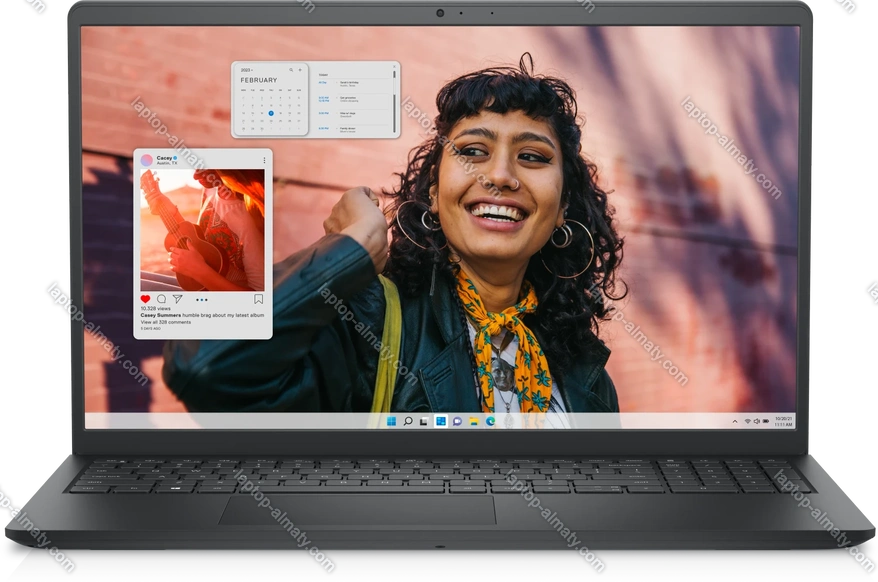
Task: Open comments via speech bubble icon
Action: point(161,299)
